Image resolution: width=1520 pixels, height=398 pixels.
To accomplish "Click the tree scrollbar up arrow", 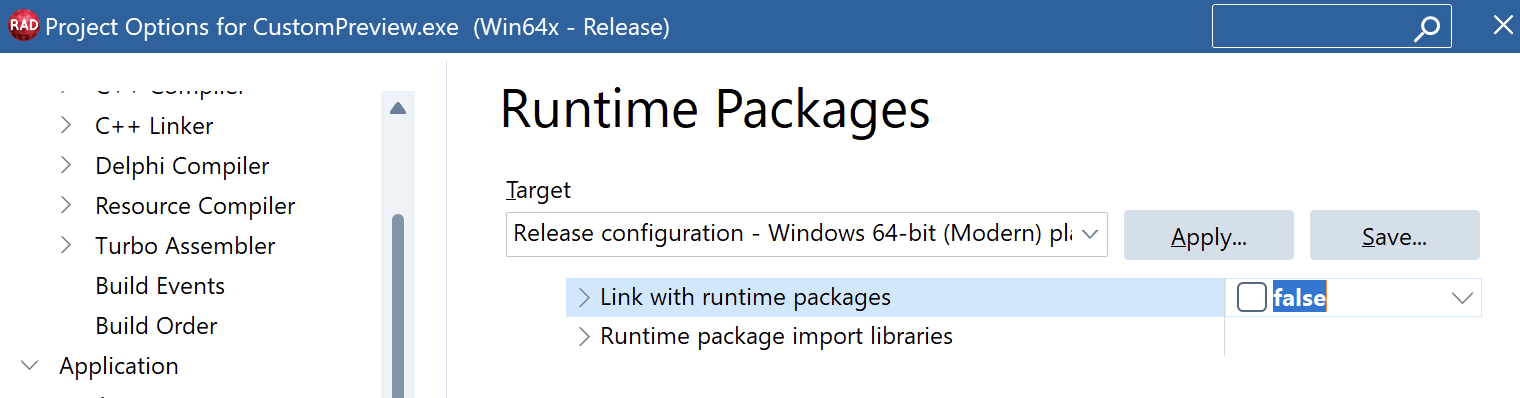I will tap(398, 108).
